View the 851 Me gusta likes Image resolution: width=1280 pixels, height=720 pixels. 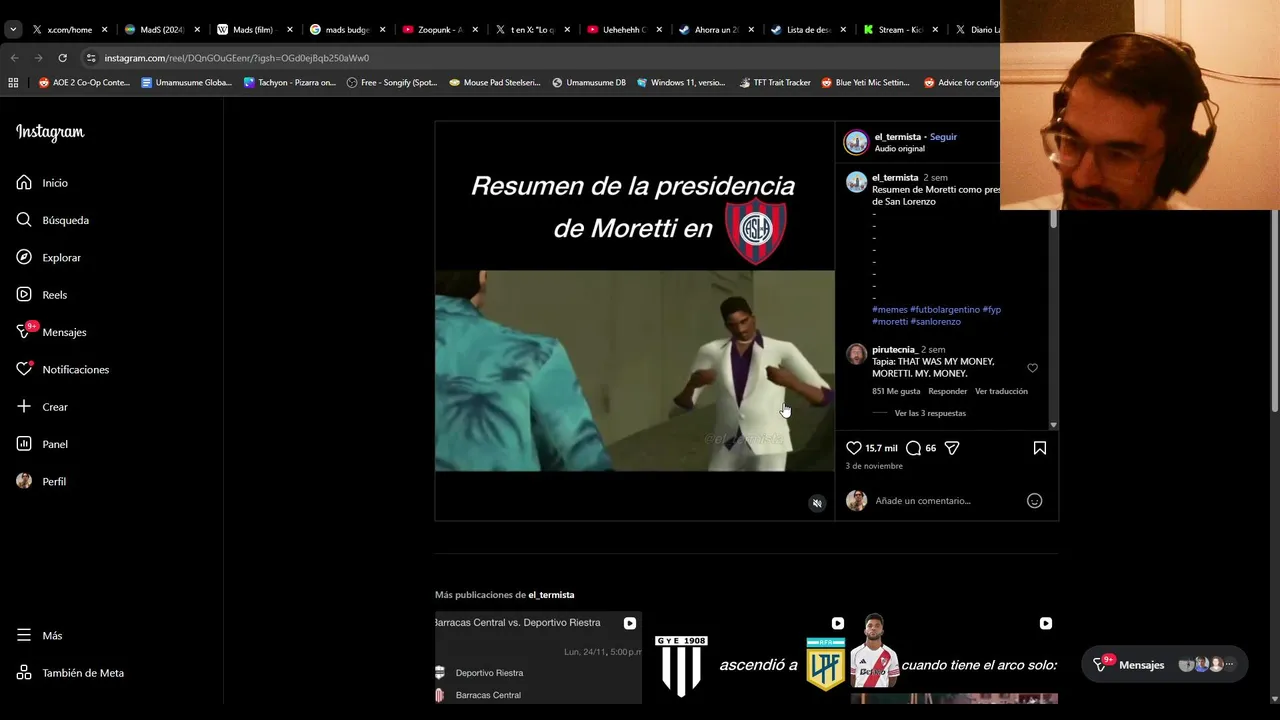(896, 392)
